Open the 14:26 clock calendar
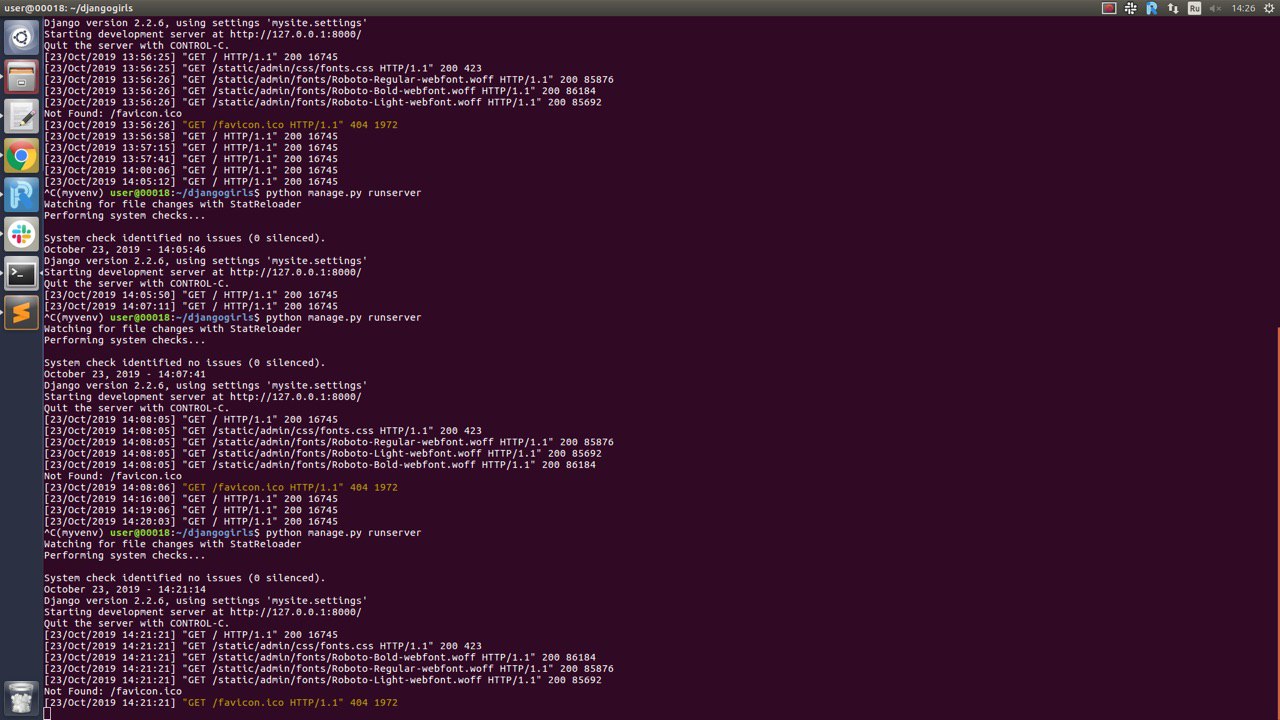The width and height of the screenshot is (1280, 720). (1243, 8)
